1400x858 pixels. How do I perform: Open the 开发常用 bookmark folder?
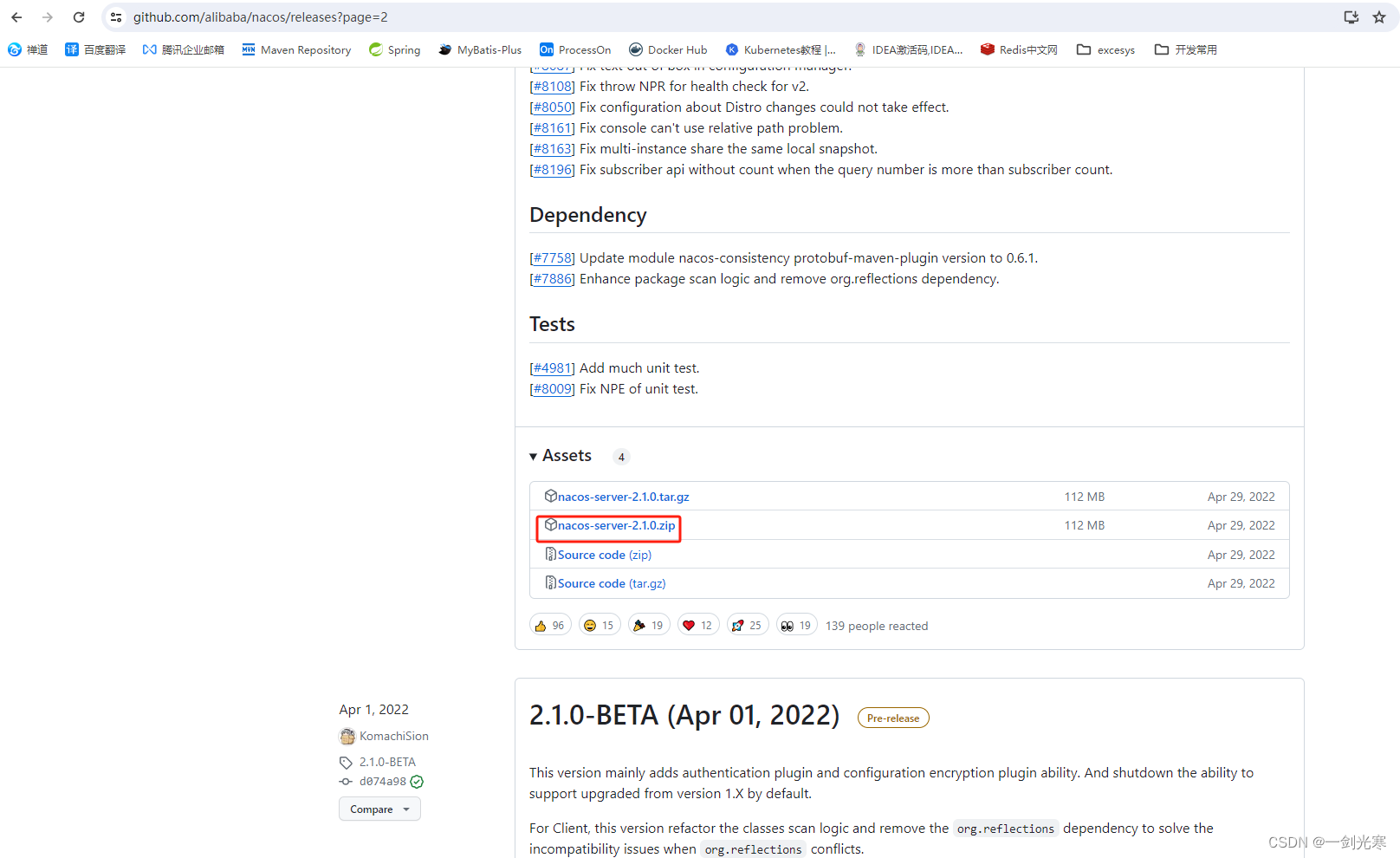1186,50
